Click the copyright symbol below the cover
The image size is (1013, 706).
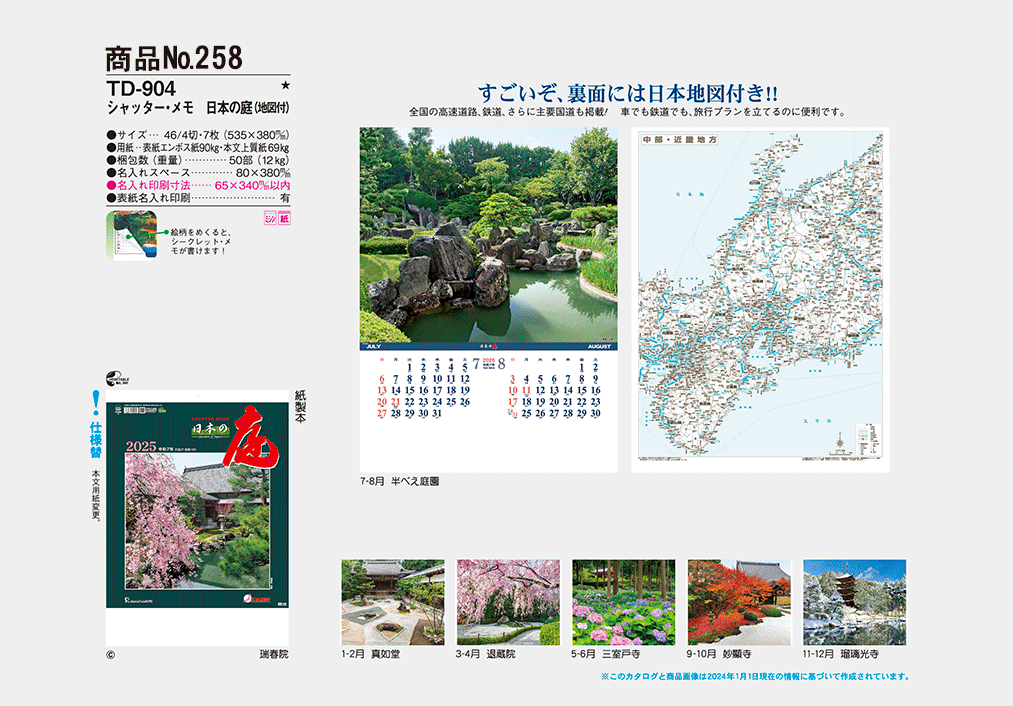pyautogui.click(x=111, y=655)
